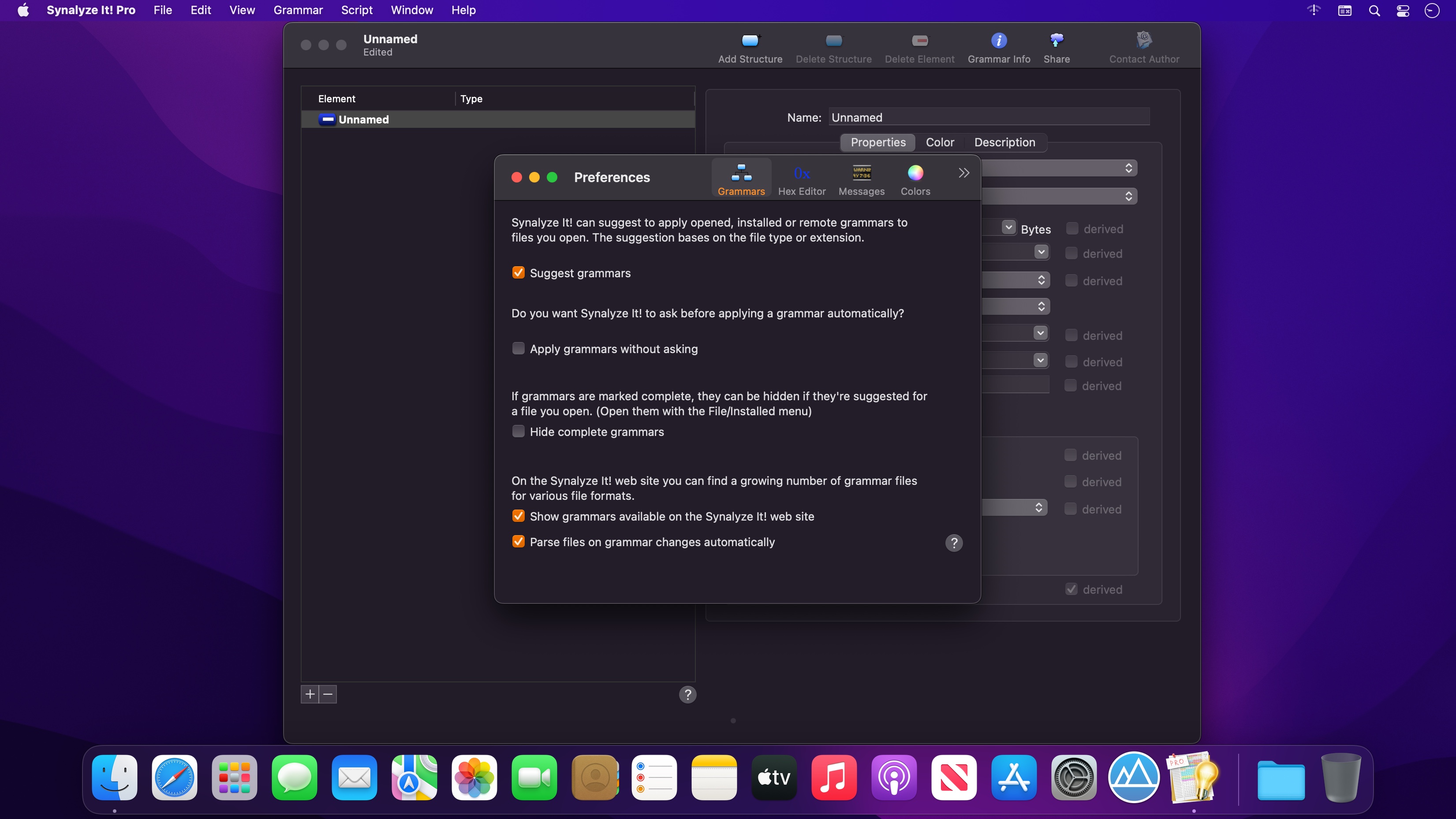Open Trash from the Dock

tap(1341, 778)
